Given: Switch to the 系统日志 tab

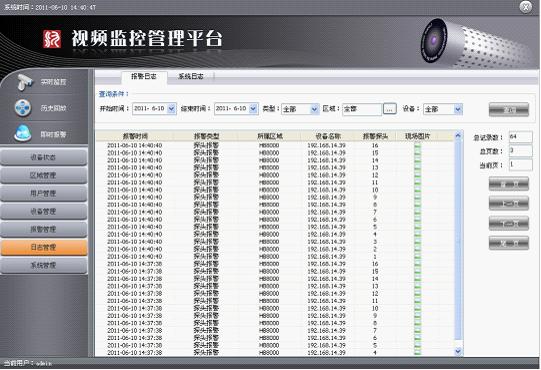Looking at the screenshot, I should 190,77.
